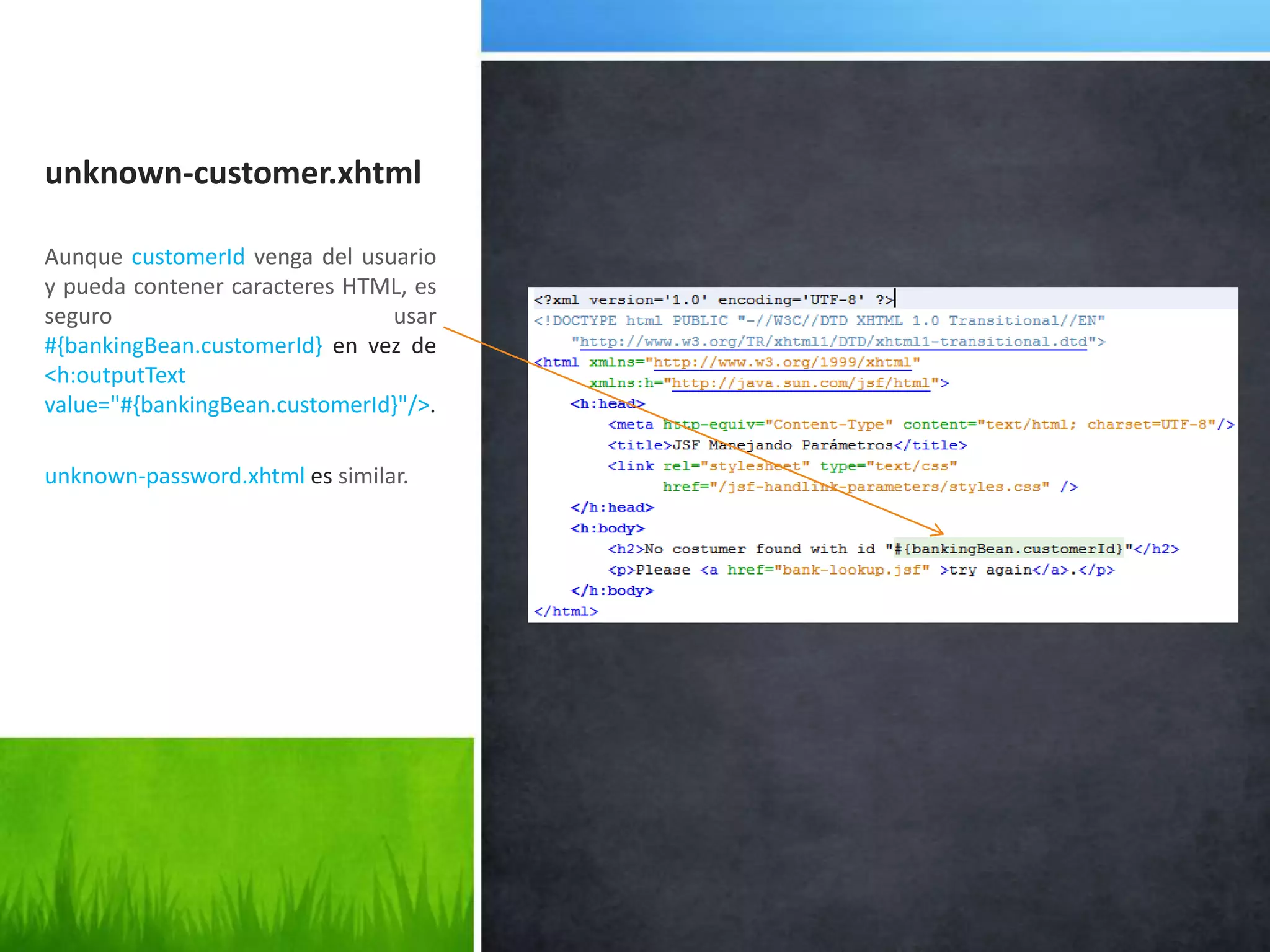Open the www.w3.org/1999/xhtml namespace URL
Screen dimensions: 1270x952
tap(783, 362)
